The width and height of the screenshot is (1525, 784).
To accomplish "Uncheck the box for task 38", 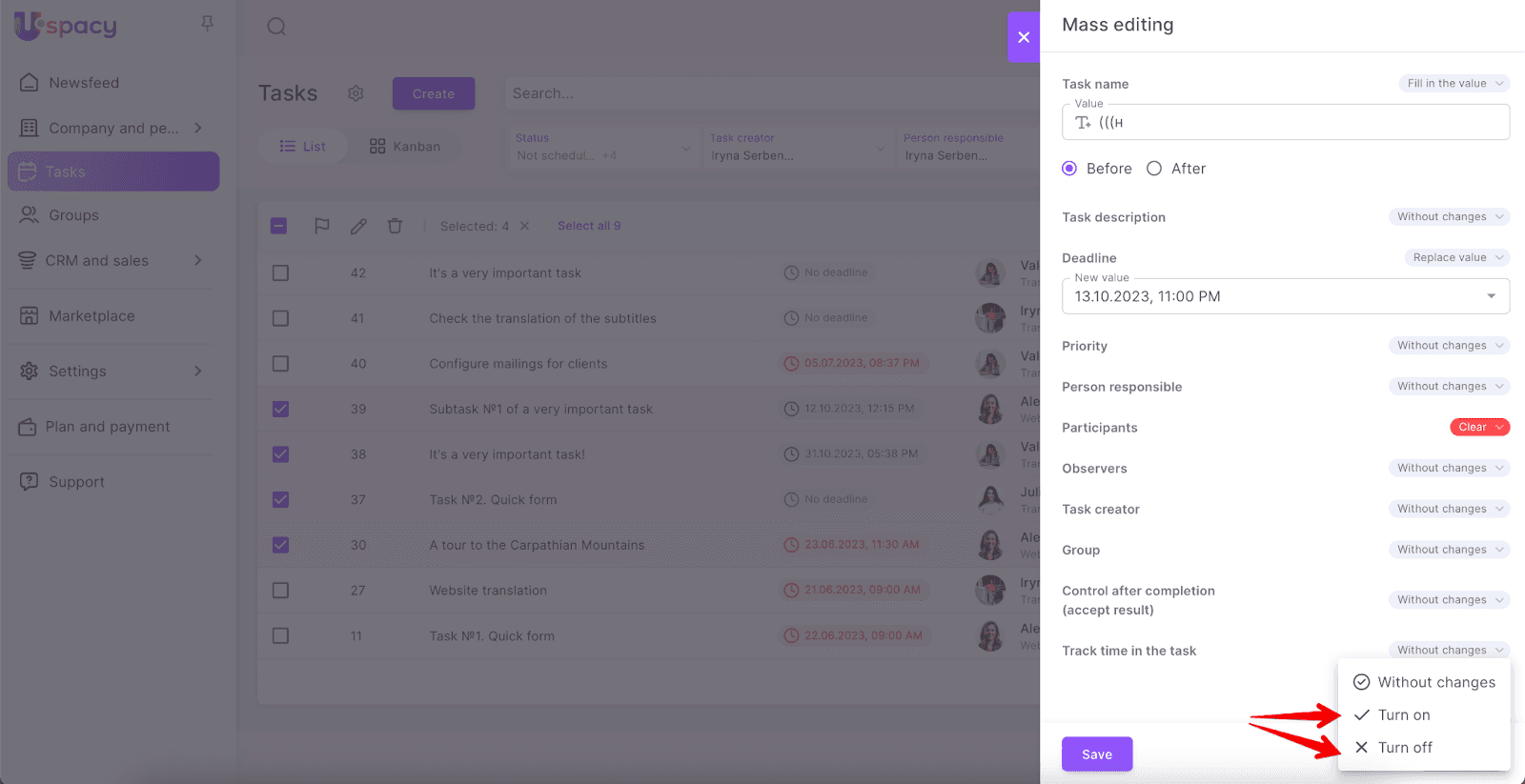I will click(x=280, y=454).
